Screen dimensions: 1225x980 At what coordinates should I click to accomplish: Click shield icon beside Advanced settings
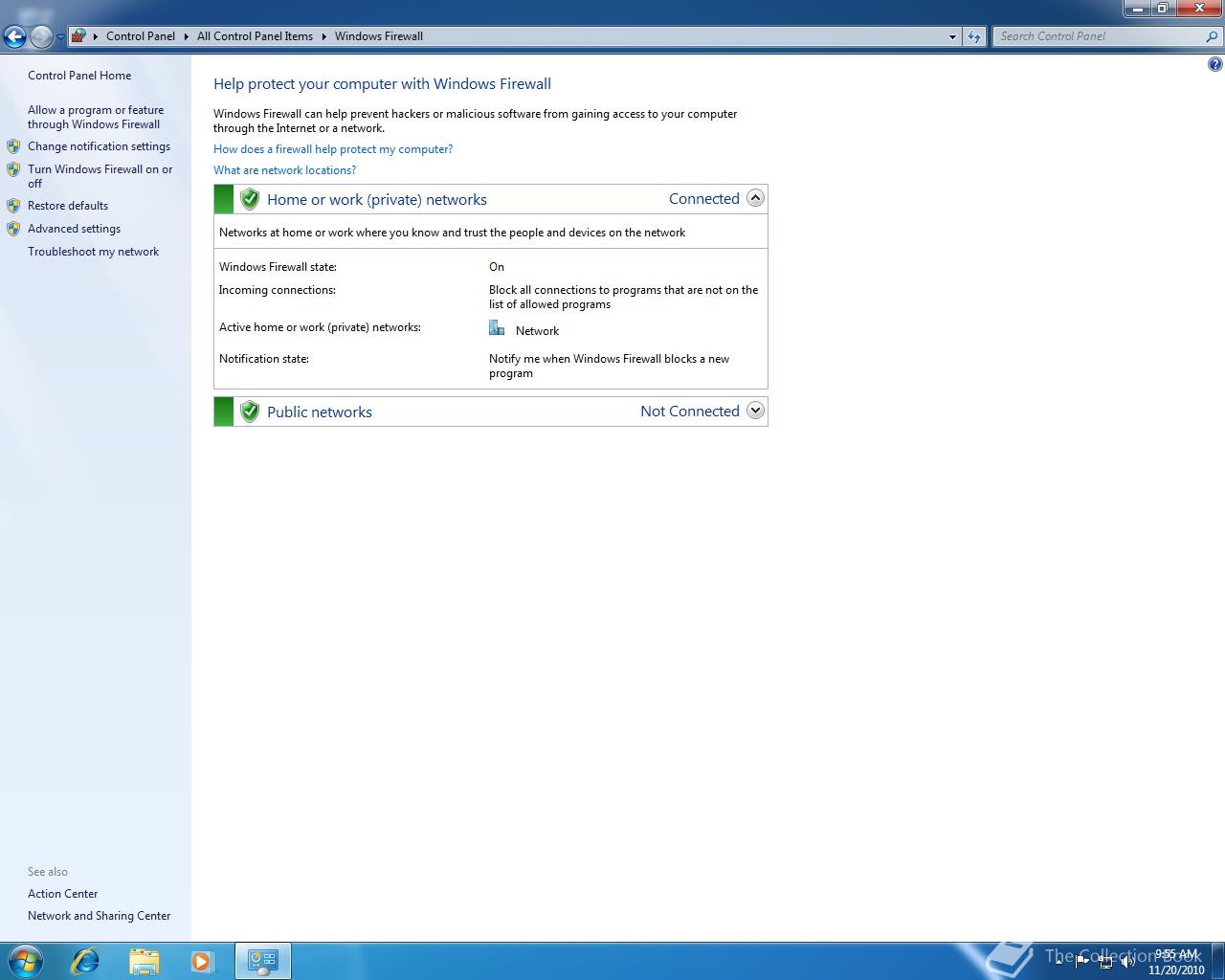[x=13, y=229]
